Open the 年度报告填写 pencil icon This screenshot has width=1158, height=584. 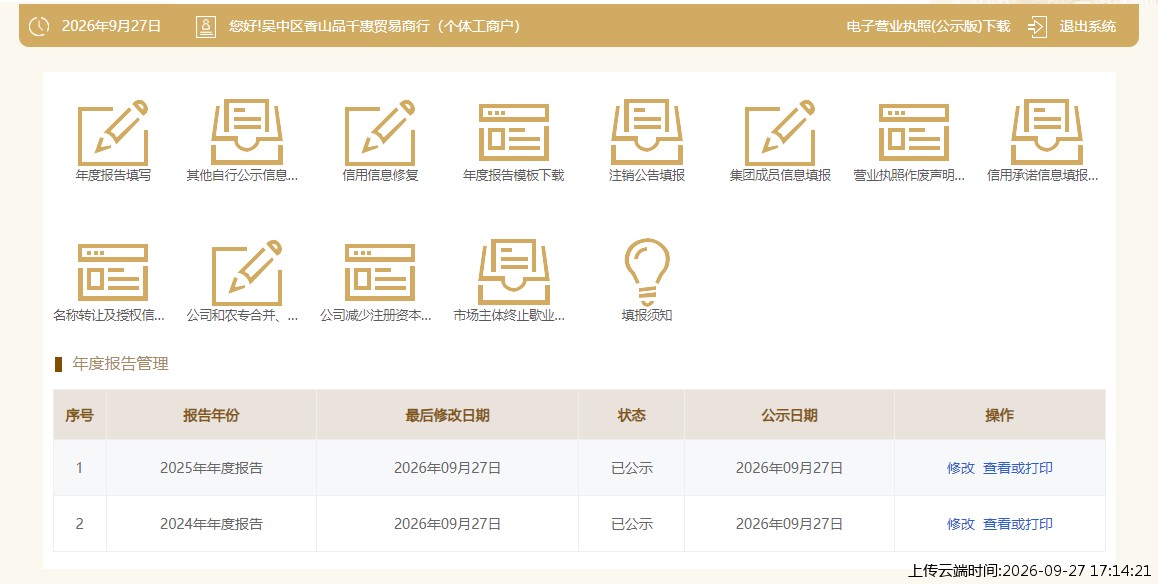(x=113, y=133)
